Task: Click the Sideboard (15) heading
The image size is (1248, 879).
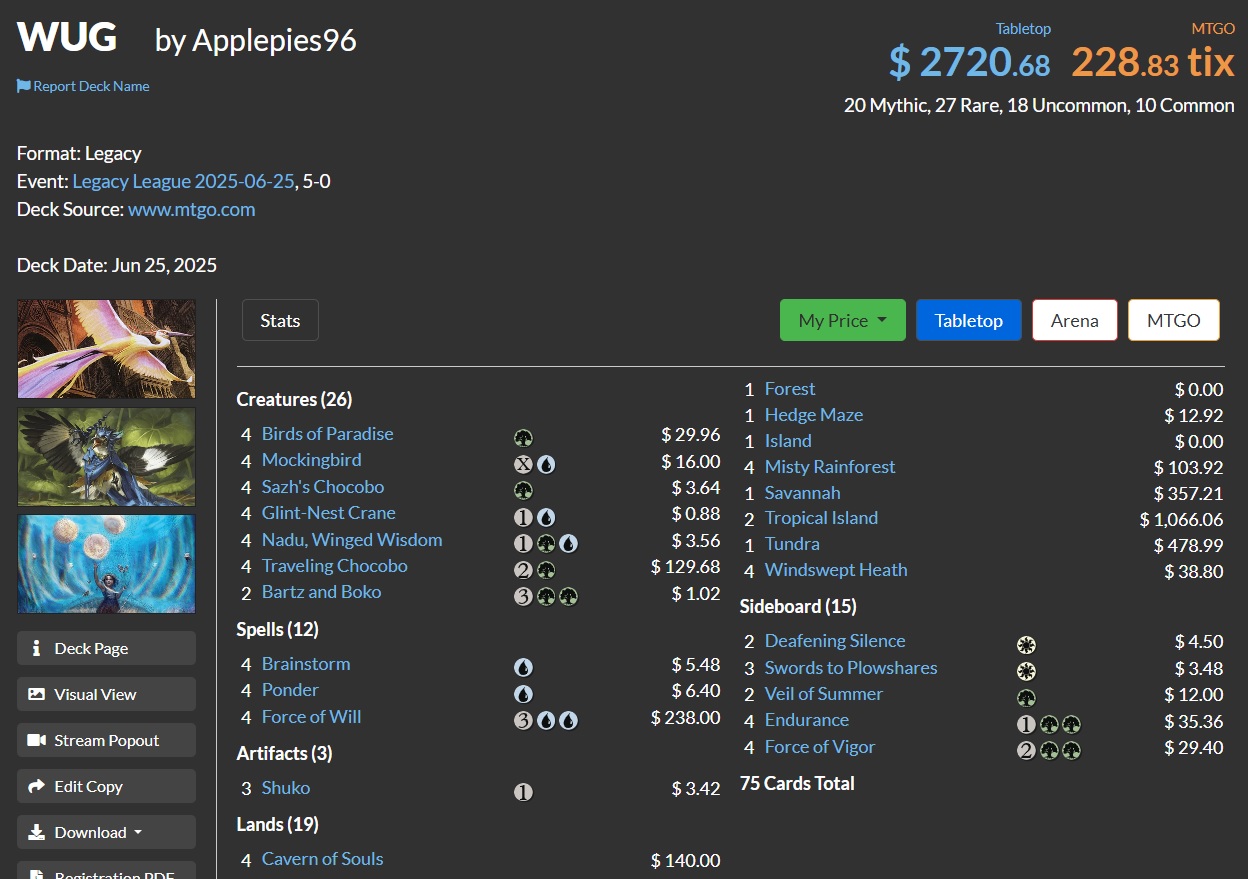Action: click(798, 606)
